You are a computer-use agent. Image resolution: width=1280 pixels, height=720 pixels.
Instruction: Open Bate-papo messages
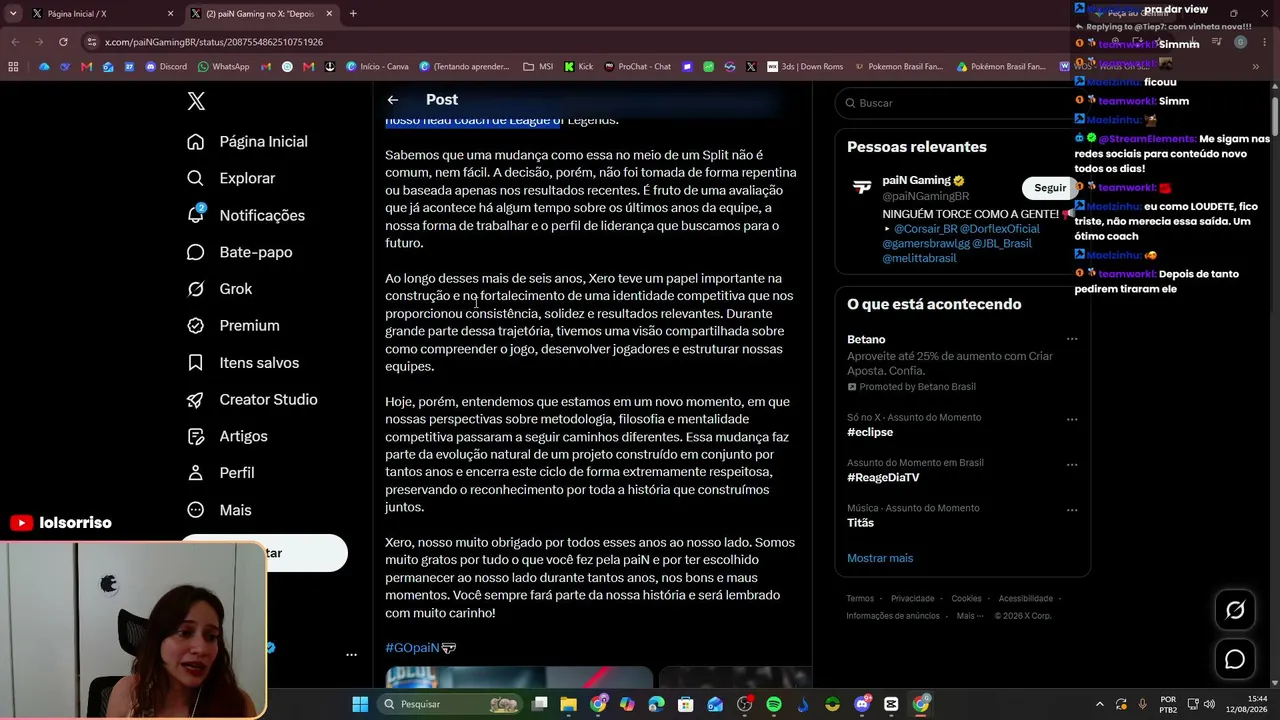click(x=240, y=252)
